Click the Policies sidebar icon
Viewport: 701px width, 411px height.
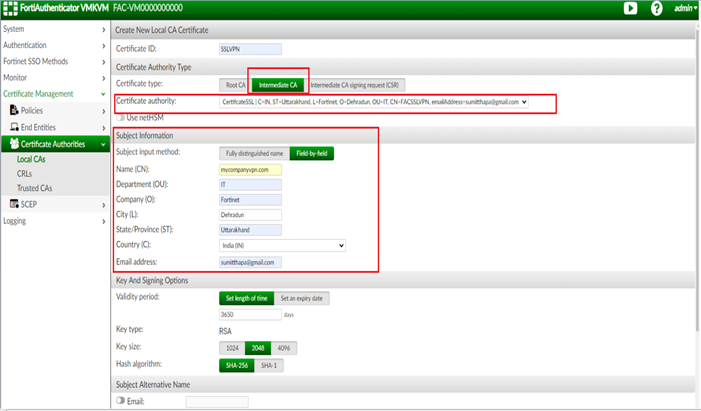pos(14,111)
